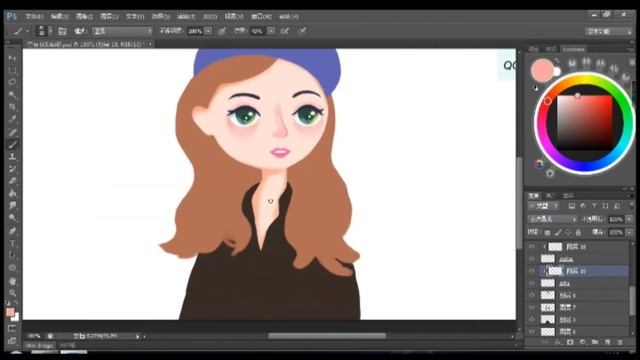
Task: Select the Healing Brush tool
Action: [x=12, y=132]
